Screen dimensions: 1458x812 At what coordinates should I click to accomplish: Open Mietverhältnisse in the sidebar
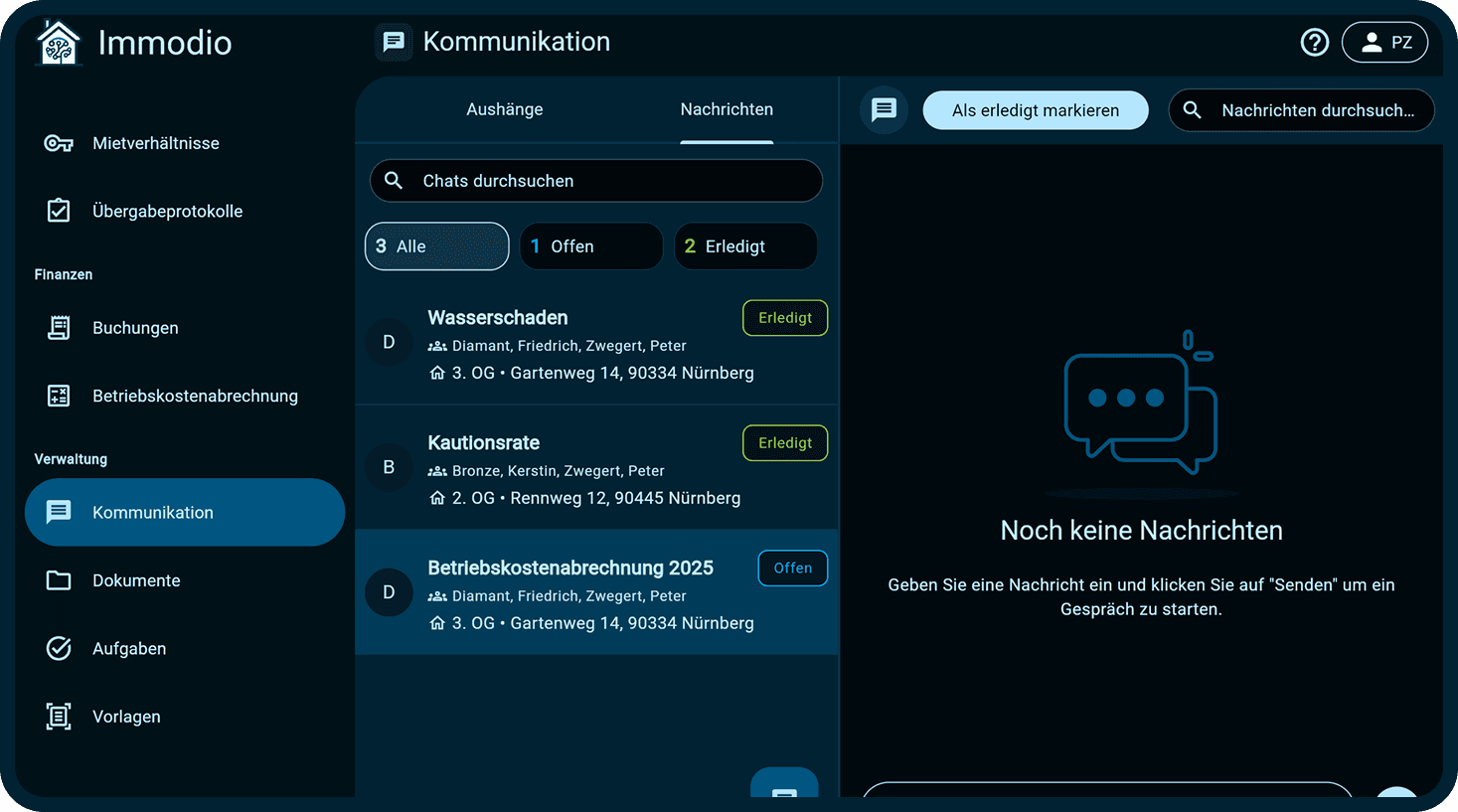[185, 143]
